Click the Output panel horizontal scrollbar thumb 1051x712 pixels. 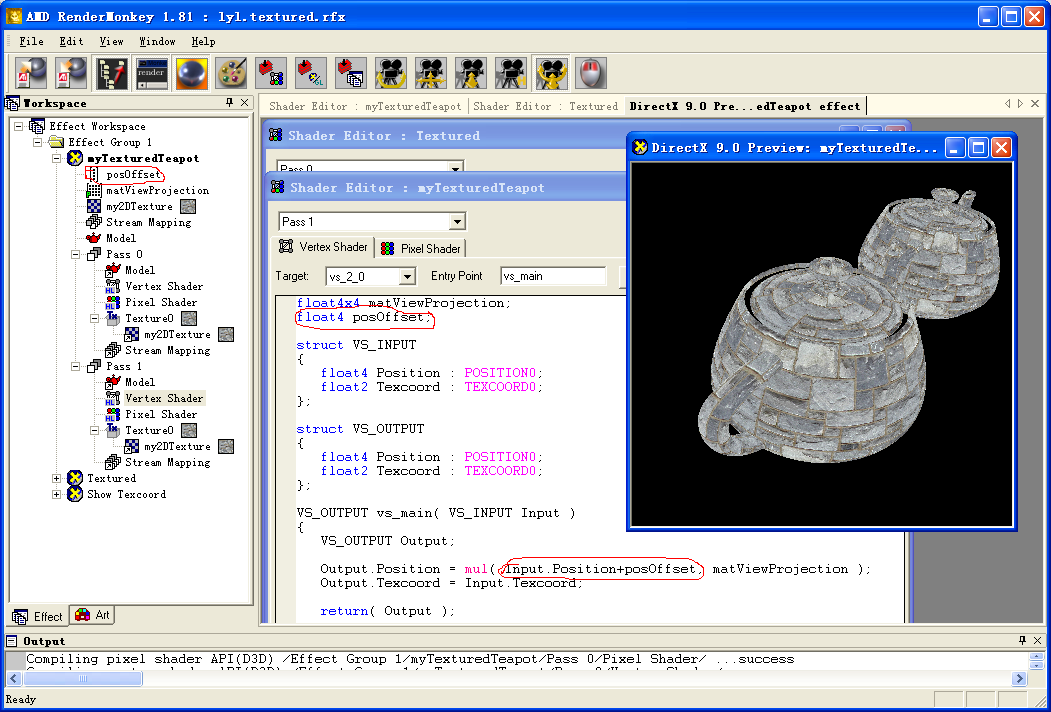(x=82, y=678)
